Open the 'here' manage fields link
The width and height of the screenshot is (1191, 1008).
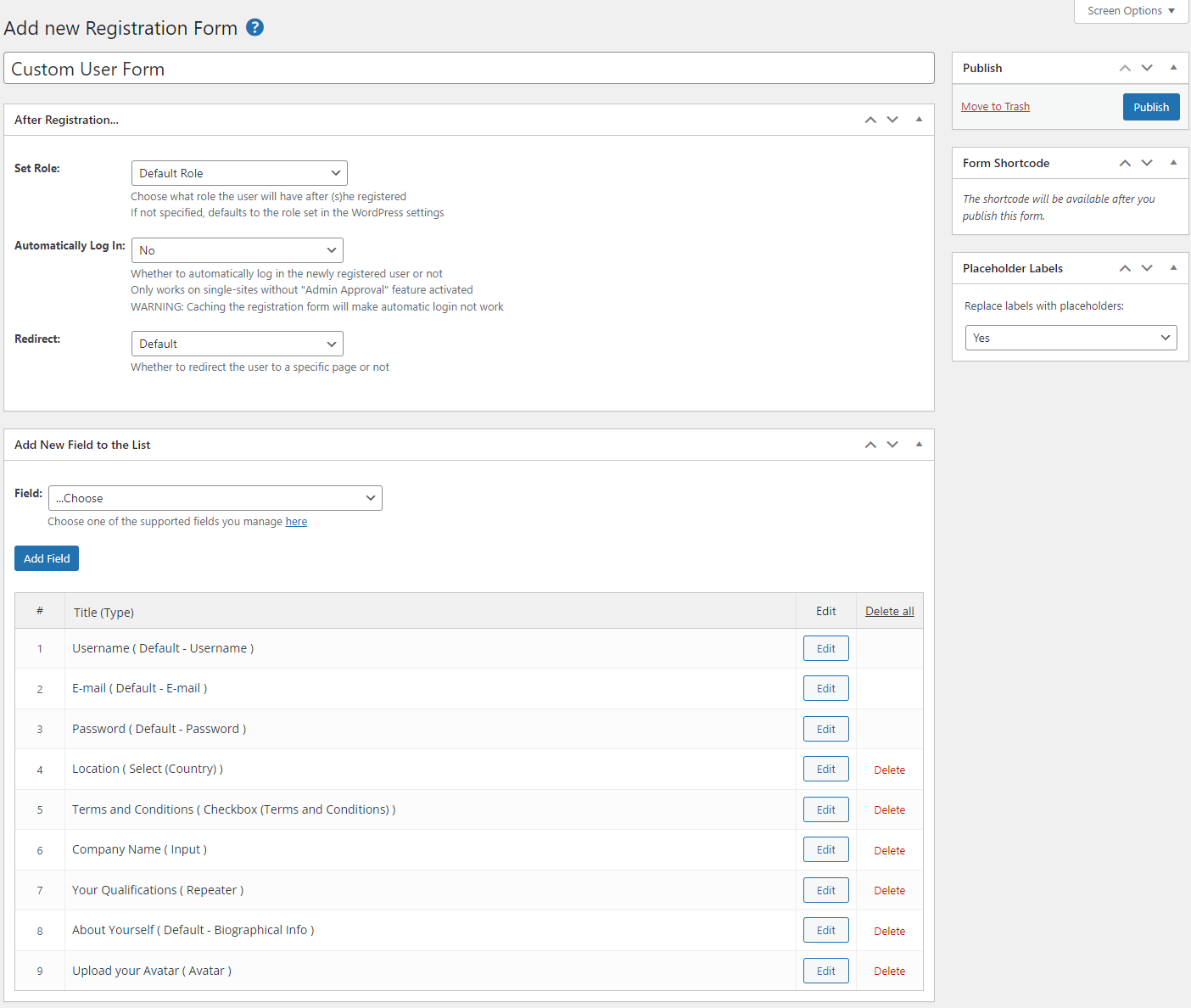(296, 522)
